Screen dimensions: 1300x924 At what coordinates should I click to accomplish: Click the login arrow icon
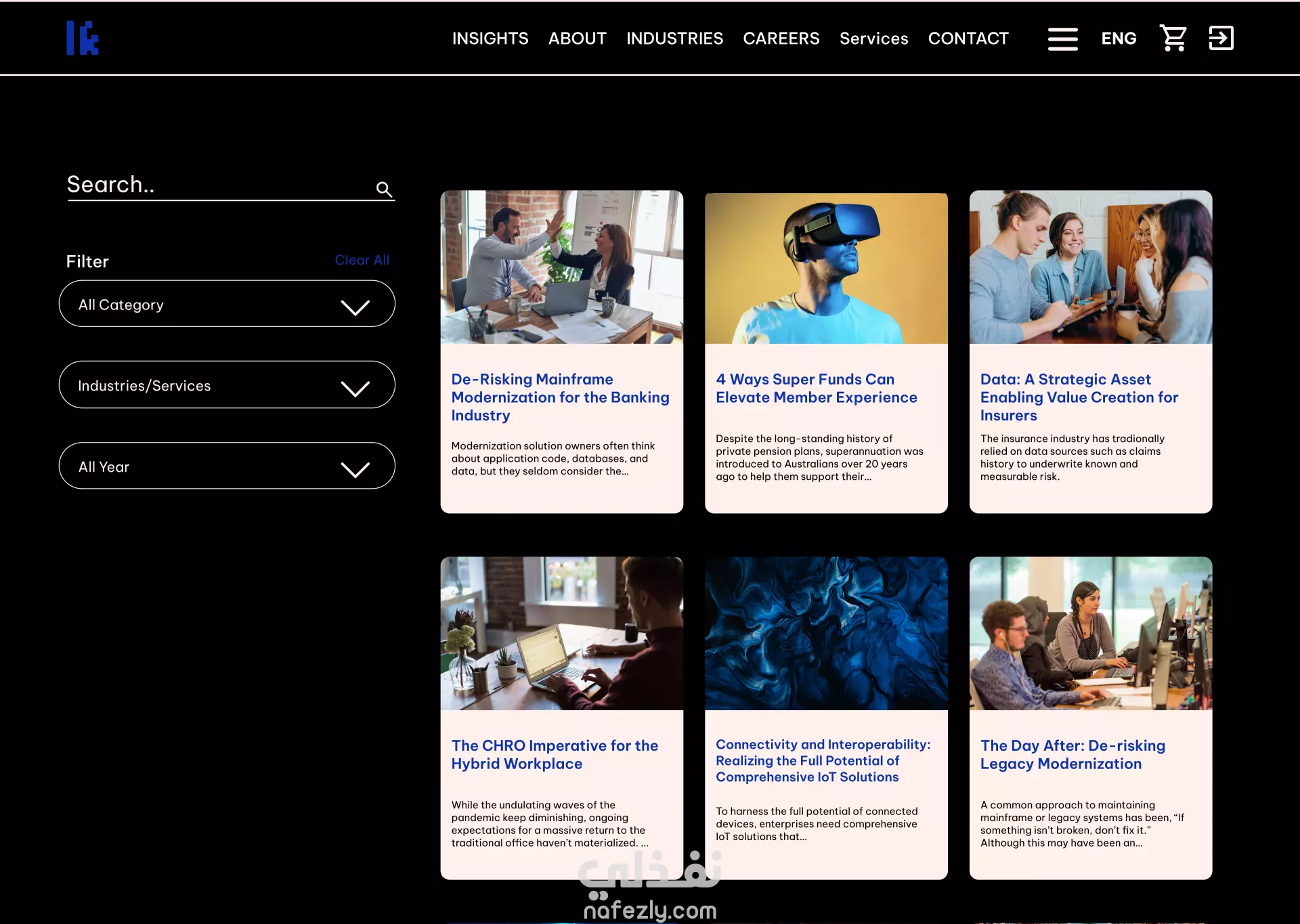(x=1221, y=38)
